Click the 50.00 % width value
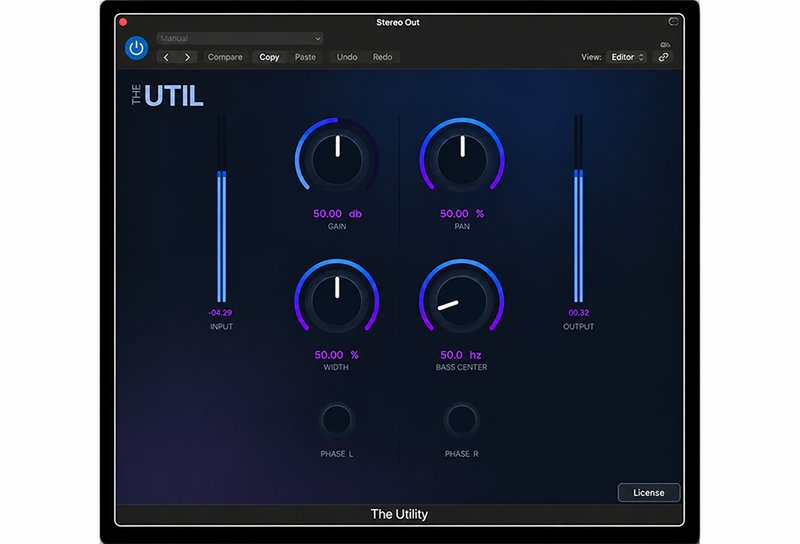This screenshot has width=800, height=544. 336,355
